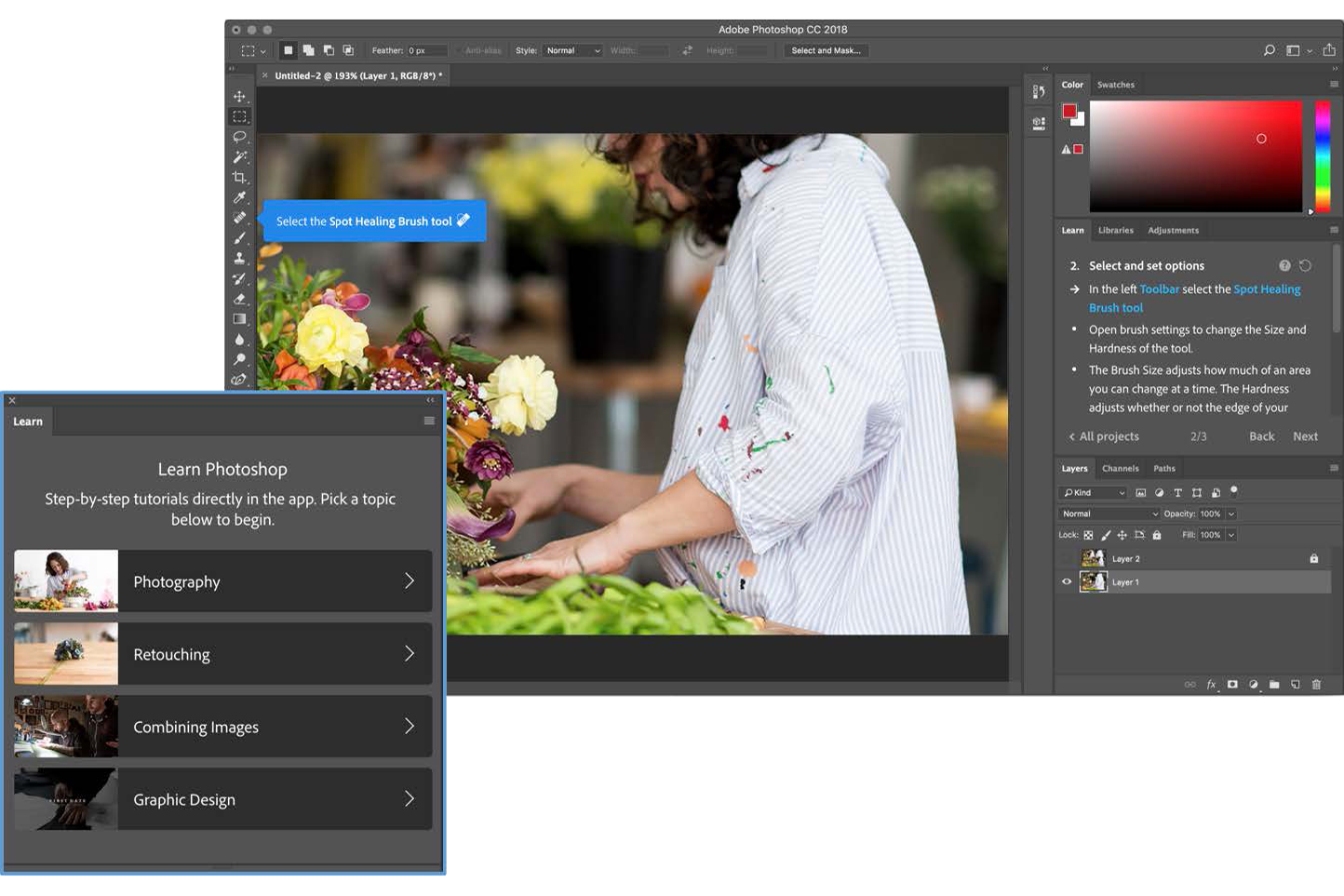Image resolution: width=1344 pixels, height=896 pixels.
Task: Switch to the Channels tab
Action: [x=1120, y=468]
